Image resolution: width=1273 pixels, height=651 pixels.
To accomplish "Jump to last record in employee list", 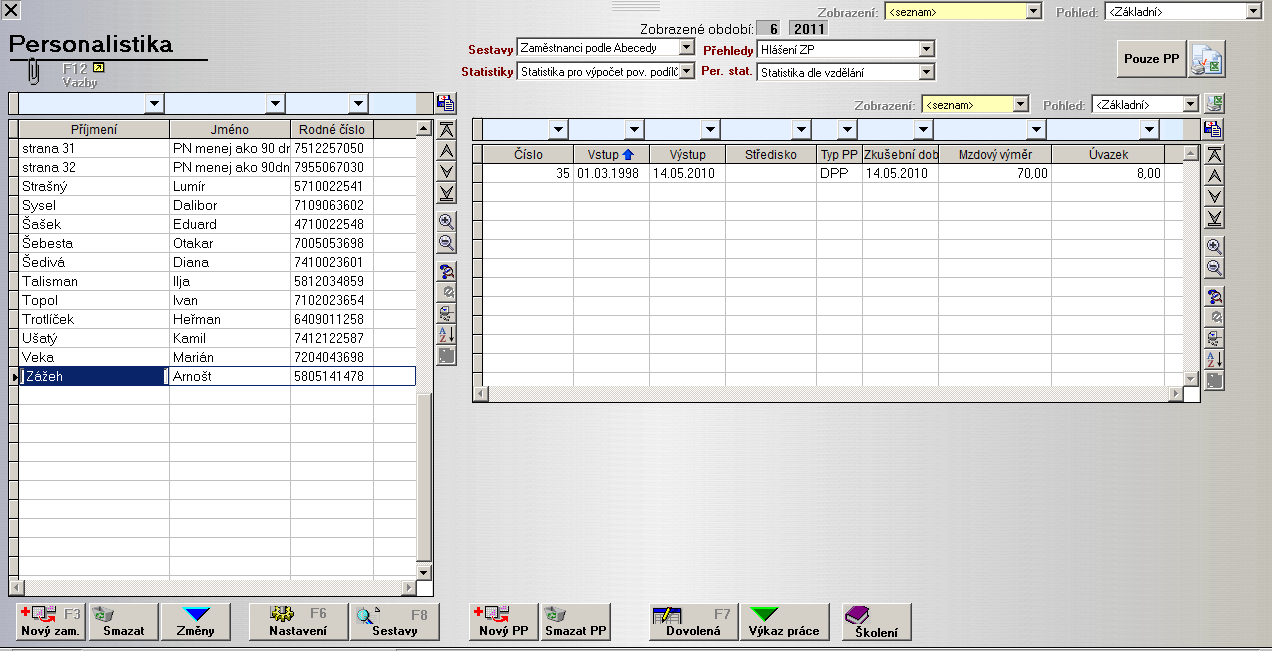I will click(446, 193).
